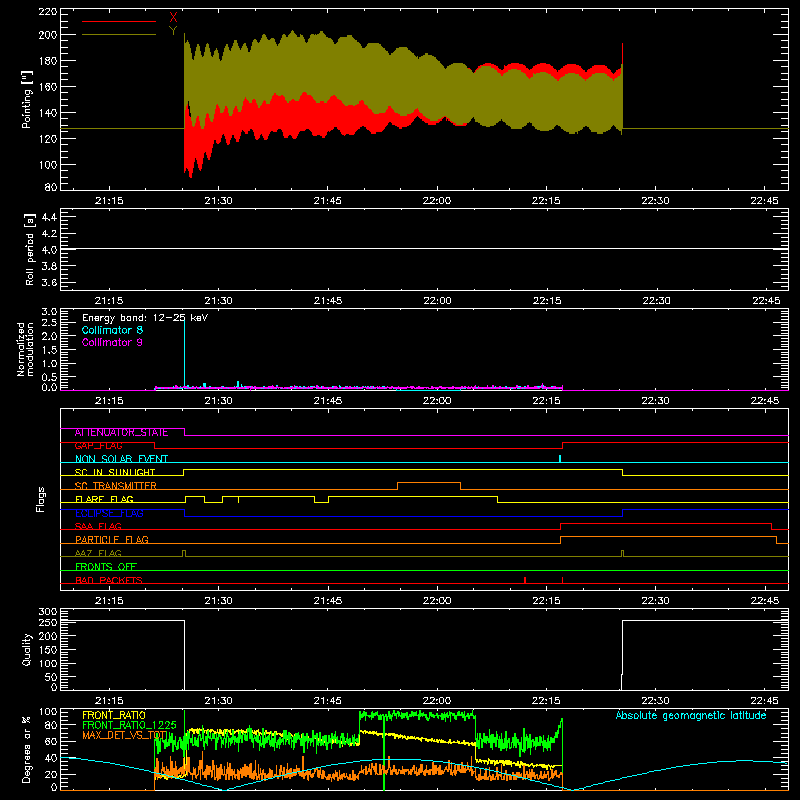Click the "100" tick on Degrees axis
Screen dimensions: 800x800
point(48,712)
